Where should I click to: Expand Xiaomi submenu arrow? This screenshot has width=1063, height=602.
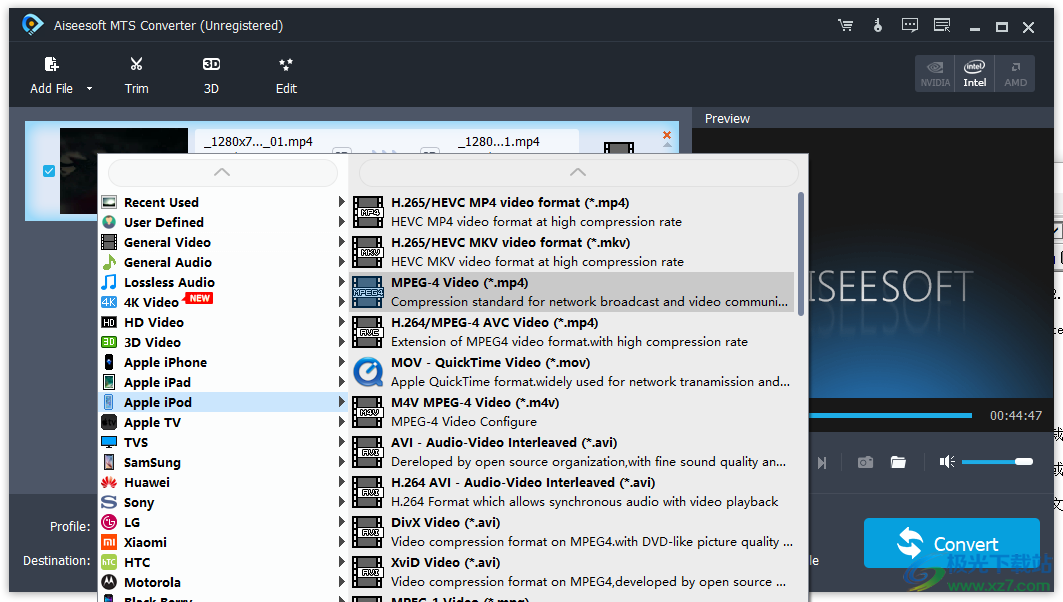pos(342,542)
